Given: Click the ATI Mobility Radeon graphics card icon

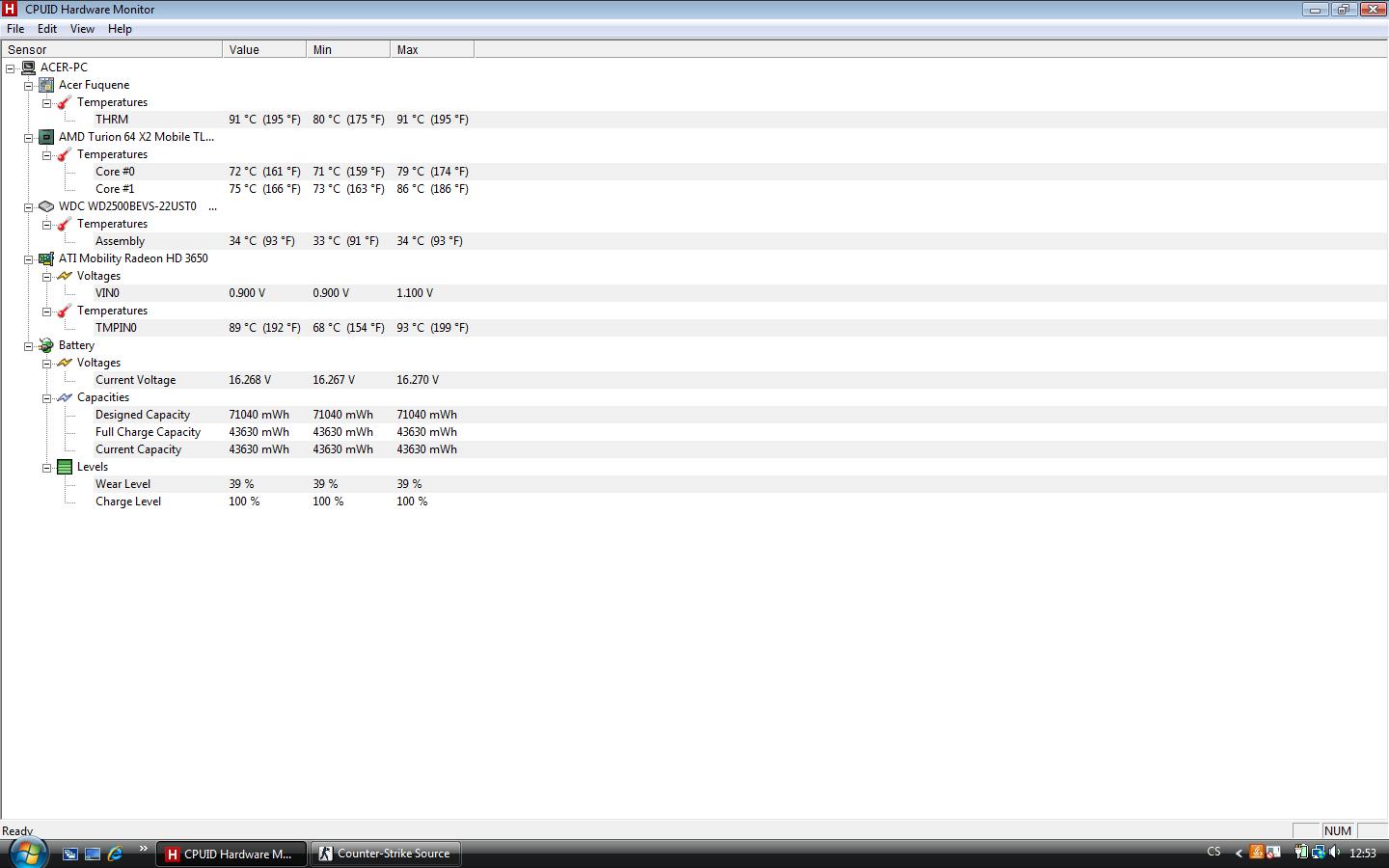Looking at the screenshot, I should pos(46,258).
